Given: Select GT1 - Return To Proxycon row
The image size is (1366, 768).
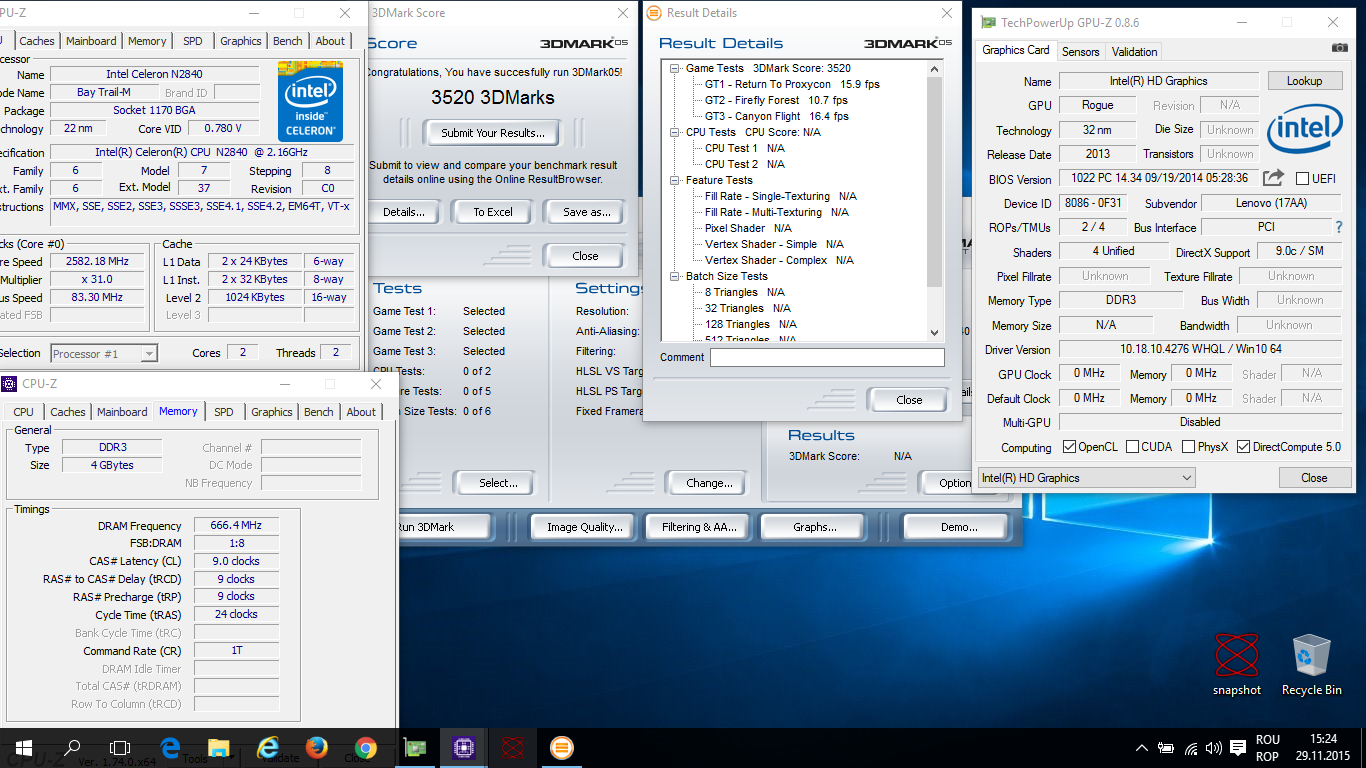Looking at the screenshot, I should (792, 84).
